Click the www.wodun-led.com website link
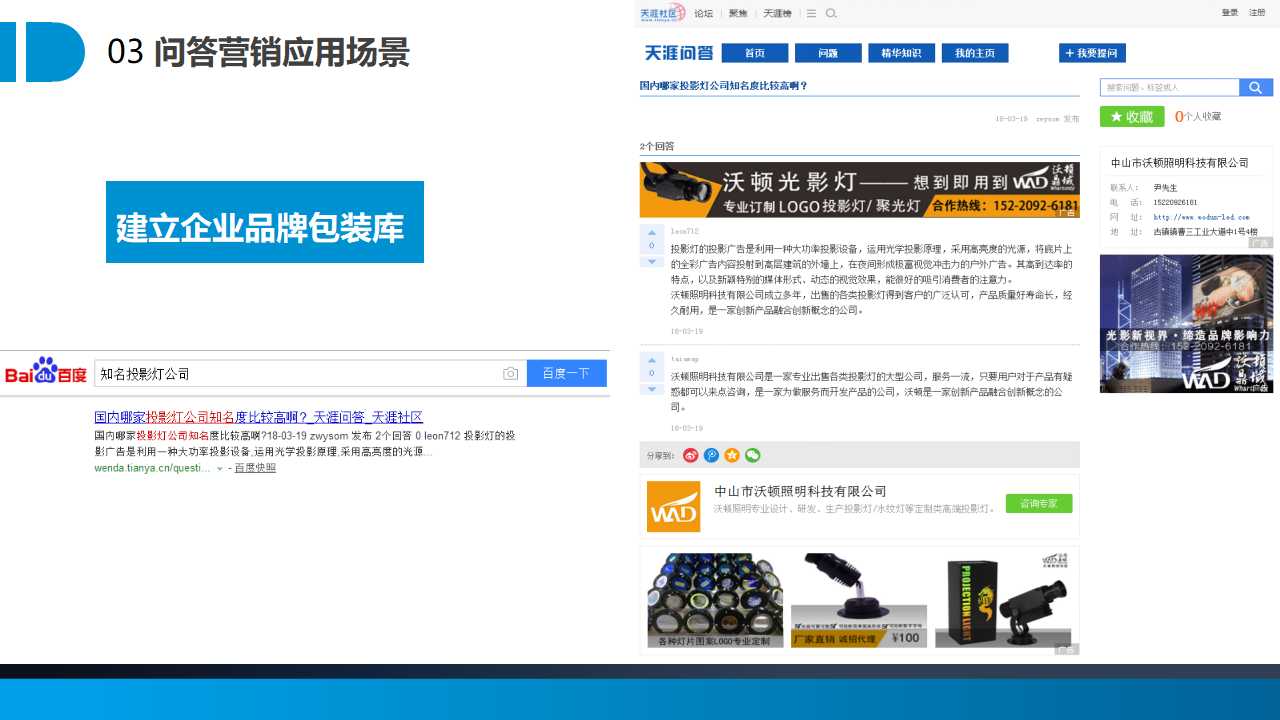1280x720 pixels. click(x=1201, y=217)
